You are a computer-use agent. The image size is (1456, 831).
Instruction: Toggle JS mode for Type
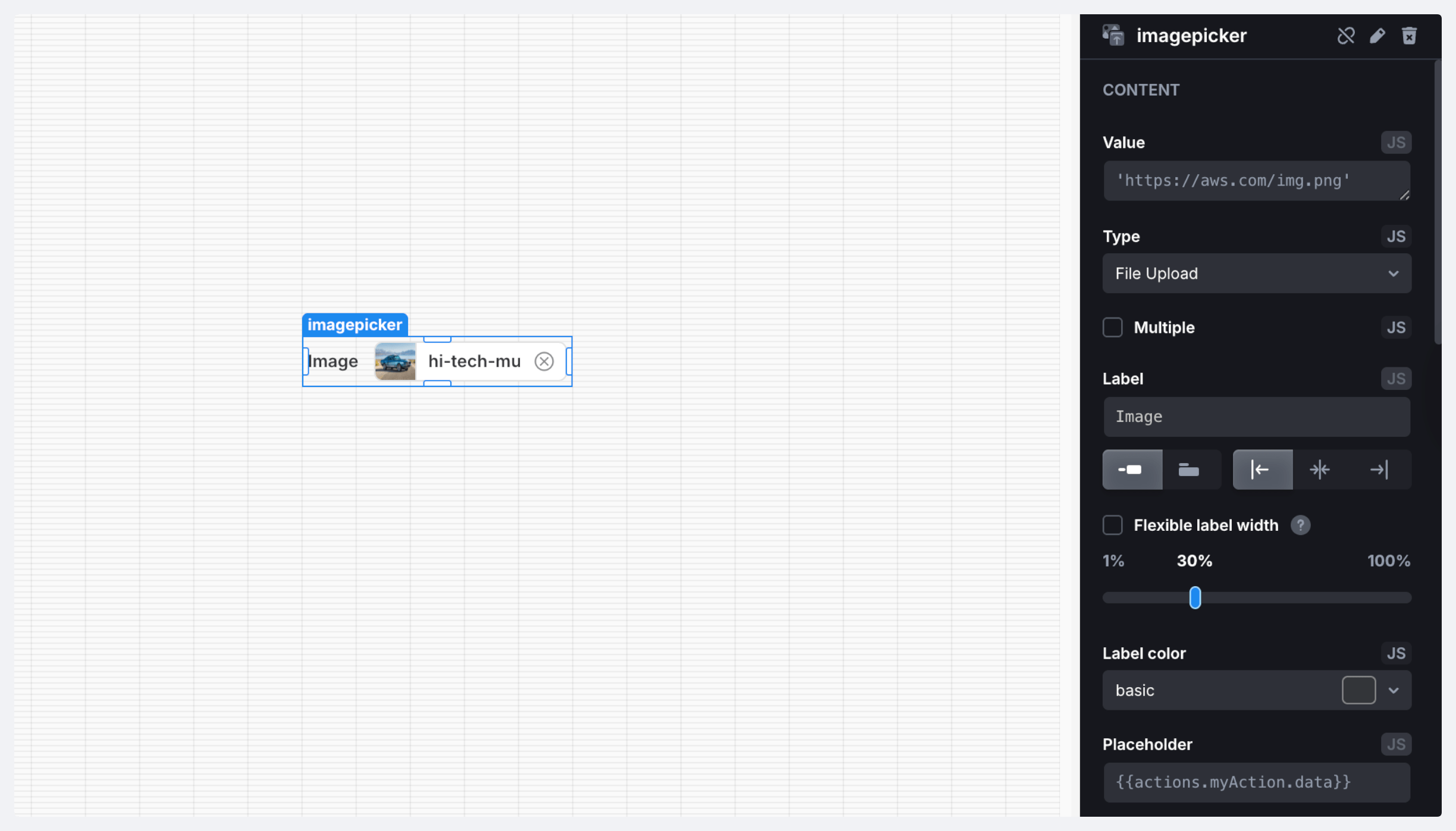tap(1395, 237)
